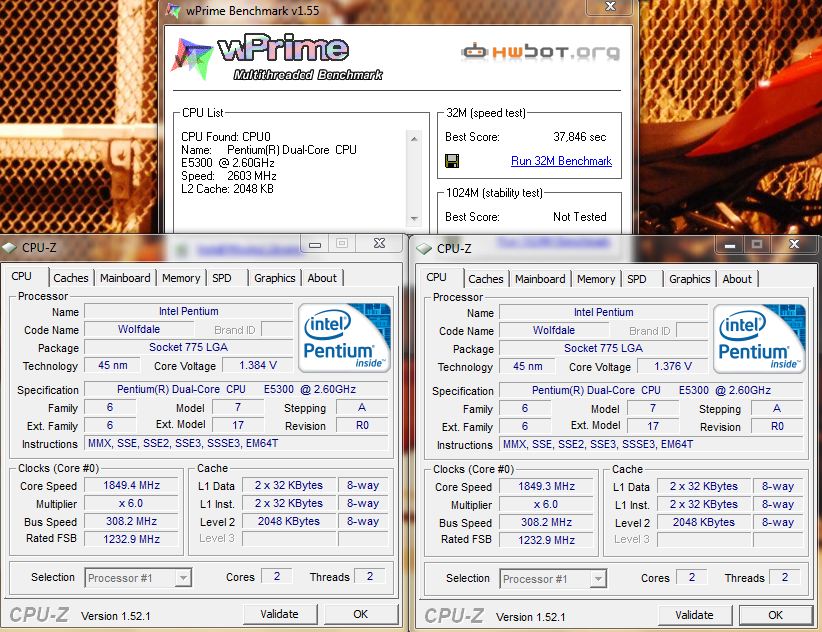
Task: Click Intel Pentium logo in left CPU-Z window
Action: tap(344, 338)
